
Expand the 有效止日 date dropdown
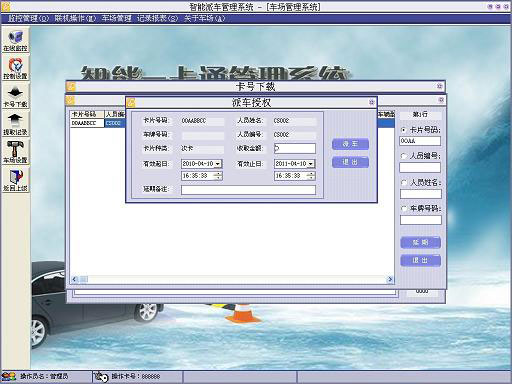pyautogui.click(x=311, y=164)
